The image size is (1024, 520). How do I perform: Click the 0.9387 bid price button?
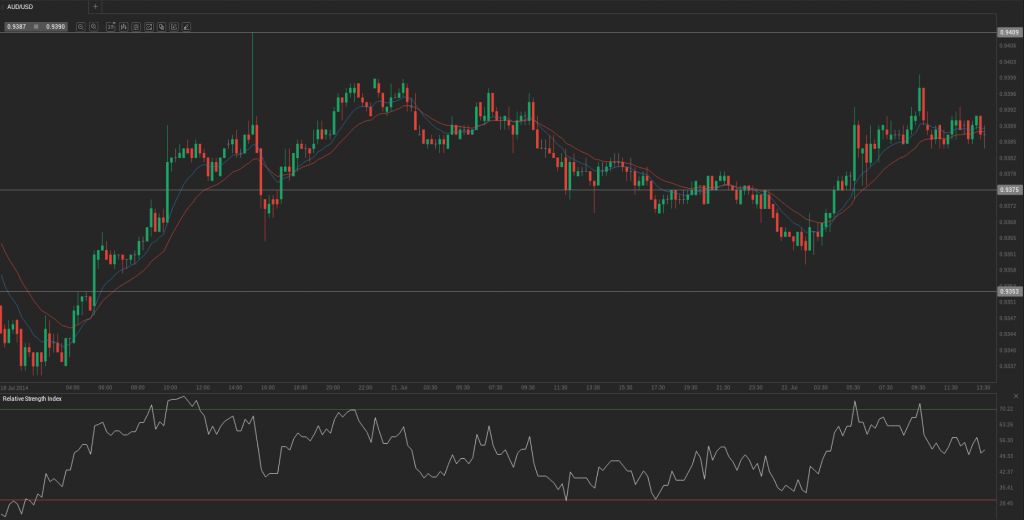(15, 26)
